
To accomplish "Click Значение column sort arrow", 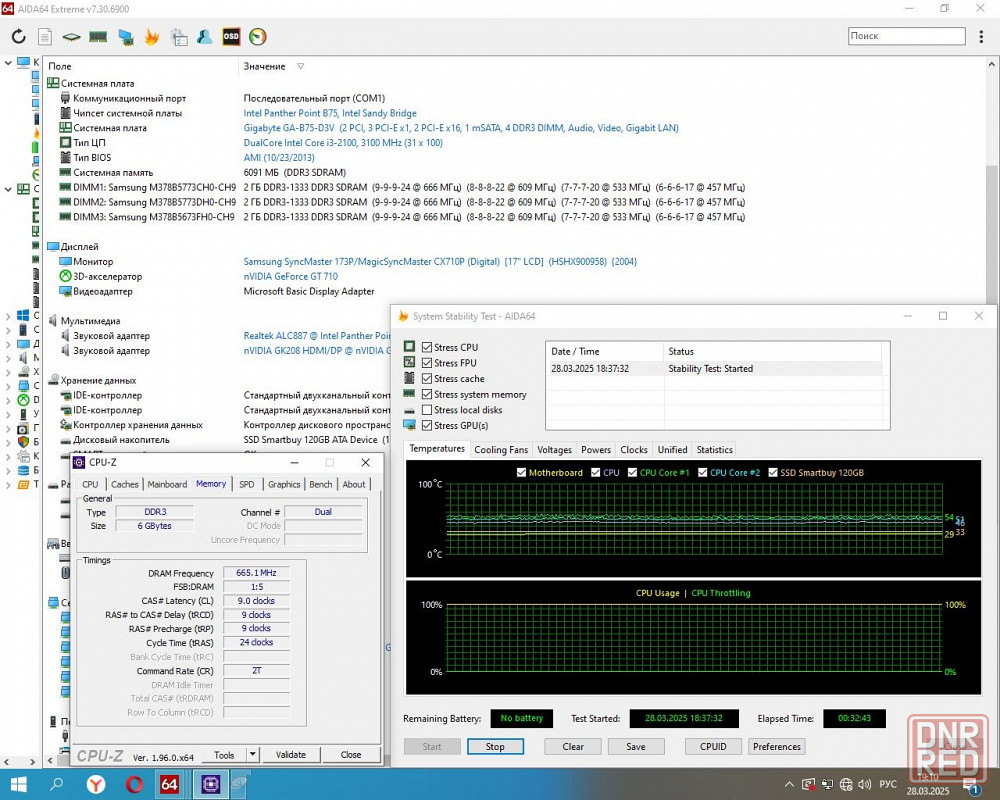I will 300,66.
